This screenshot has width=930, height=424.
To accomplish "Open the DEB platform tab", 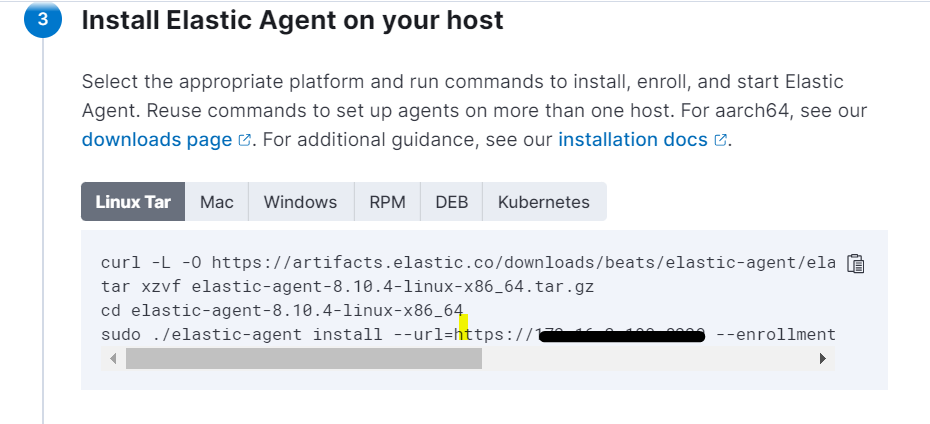I will (x=451, y=202).
